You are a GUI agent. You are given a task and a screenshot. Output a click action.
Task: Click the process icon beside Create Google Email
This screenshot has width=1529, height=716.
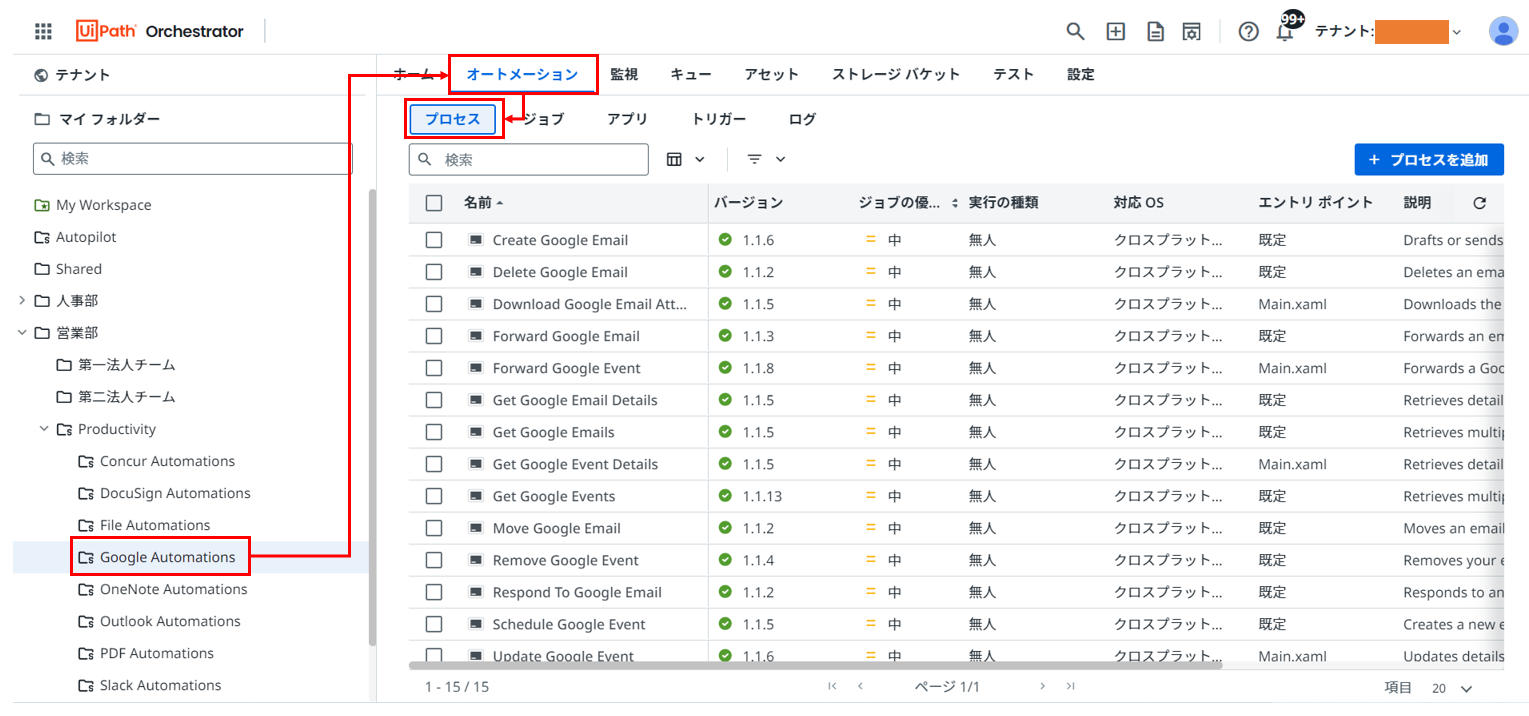click(x=475, y=240)
